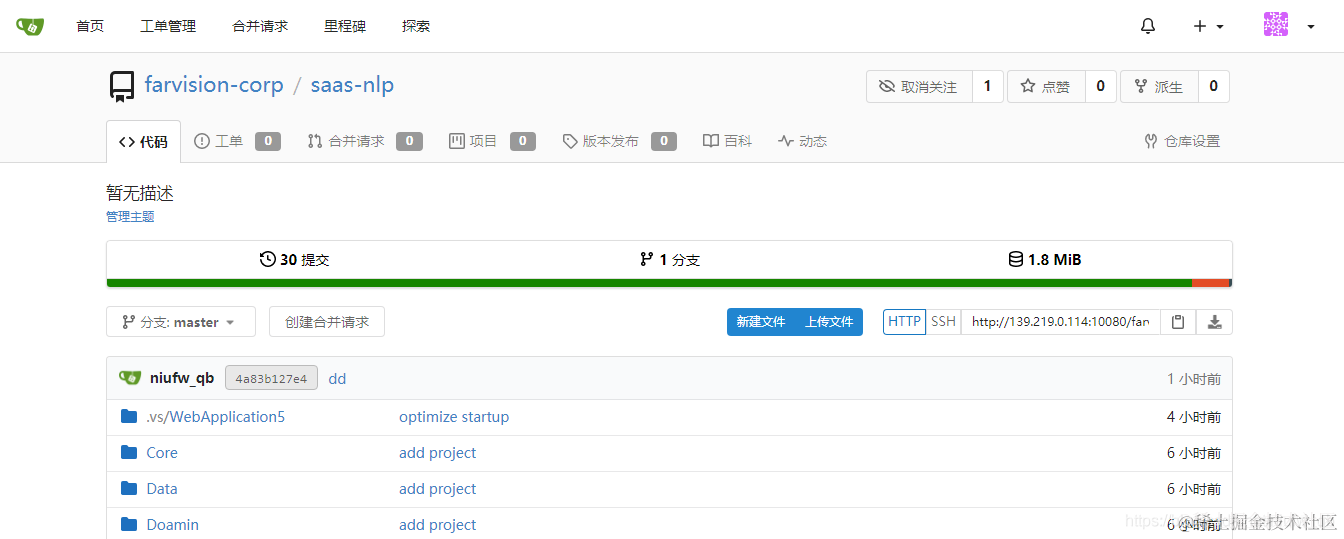Click 管理主题 link

pyautogui.click(x=130, y=216)
